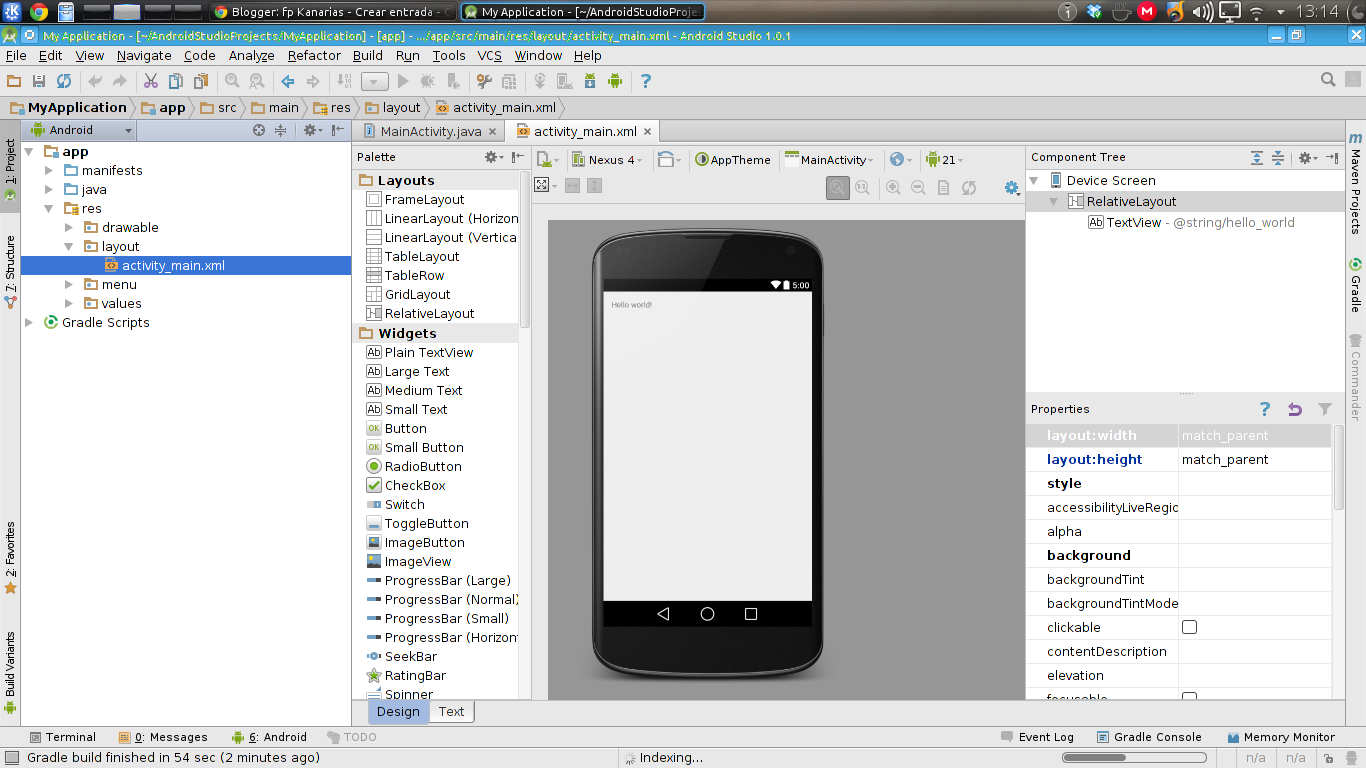Start Debug mode via the bug icon
Viewport: 1366px width, 768px height.
coord(427,81)
